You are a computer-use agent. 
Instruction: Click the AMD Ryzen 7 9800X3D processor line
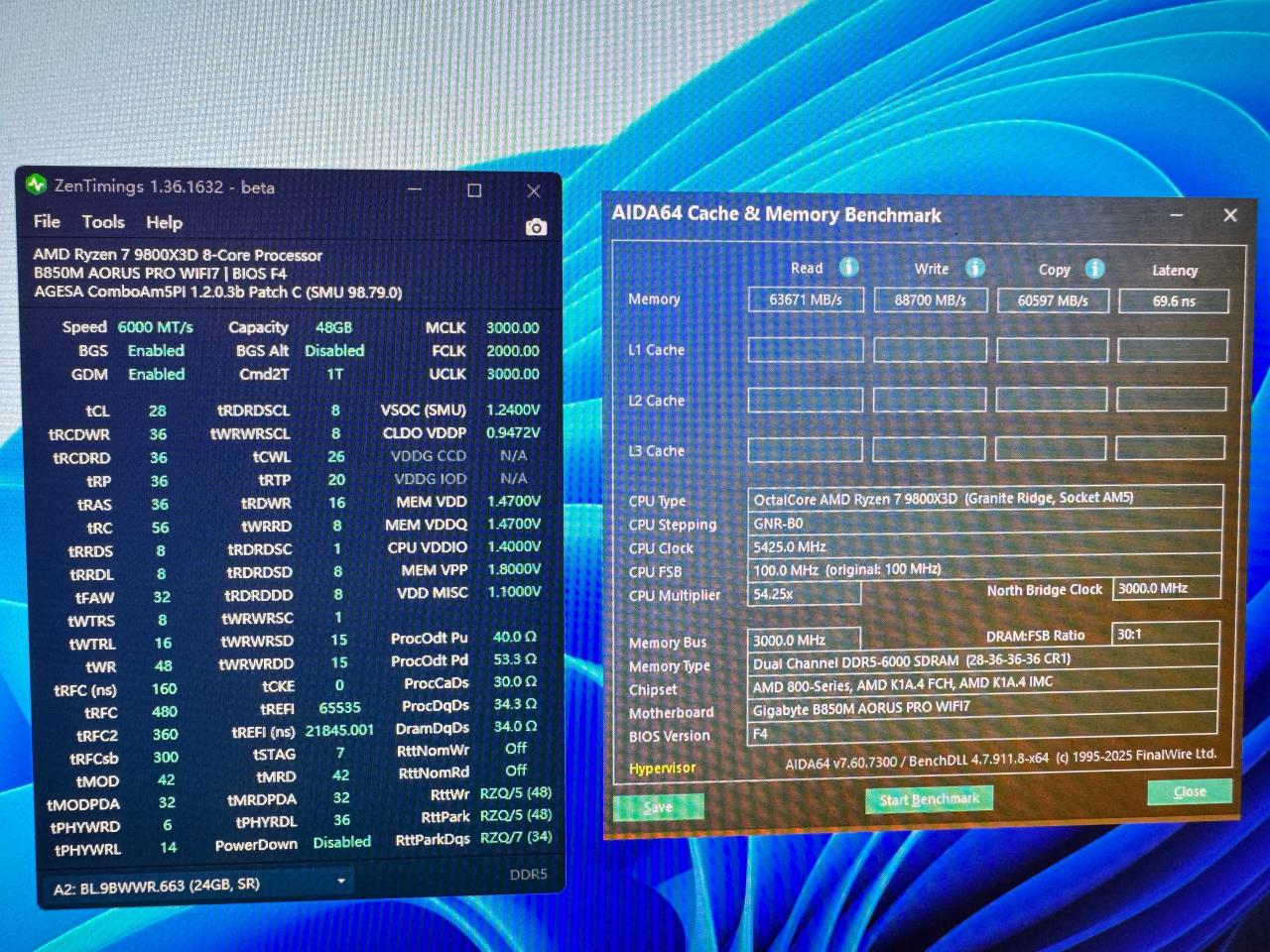(178, 255)
